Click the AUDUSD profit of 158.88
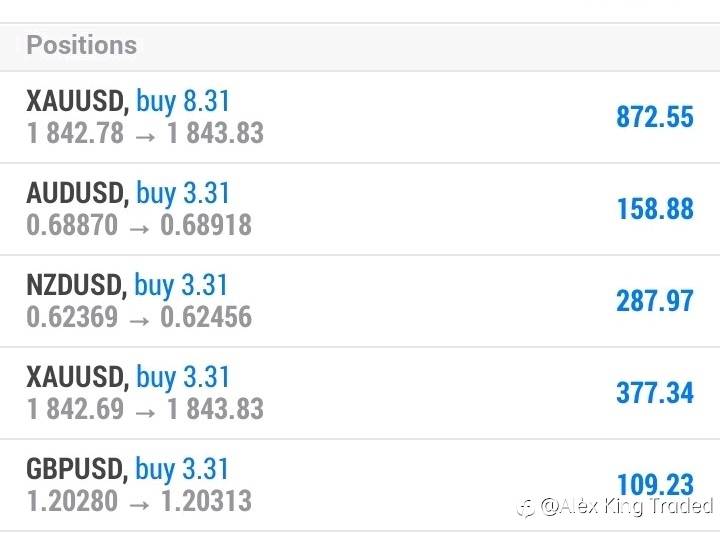This screenshot has width=720, height=542. pos(654,209)
